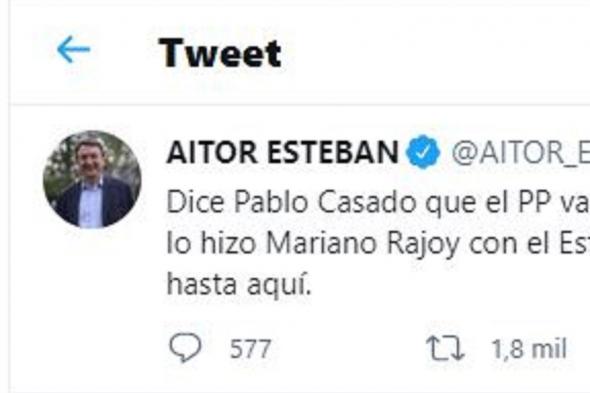Click the retweet arrows icon
Image resolution: width=590 pixels, height=393 pixels.
point(445,349)
